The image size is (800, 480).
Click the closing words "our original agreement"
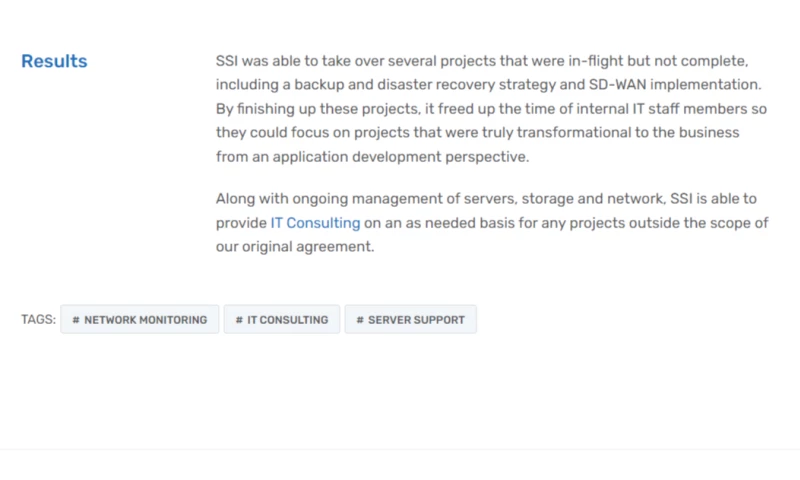point(294,246)
